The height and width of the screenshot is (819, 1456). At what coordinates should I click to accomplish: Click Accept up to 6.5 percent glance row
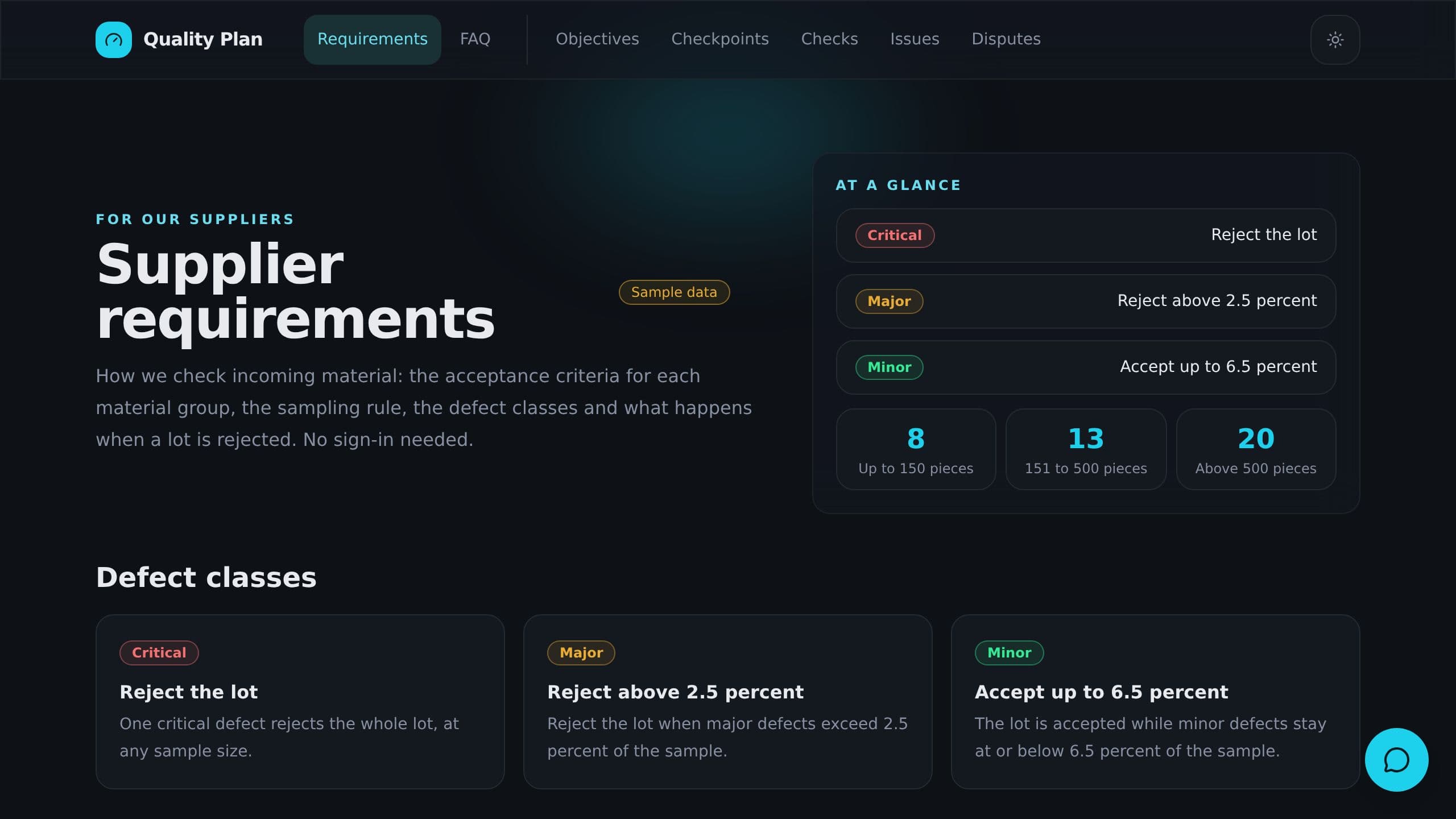tap(1086, 367)
